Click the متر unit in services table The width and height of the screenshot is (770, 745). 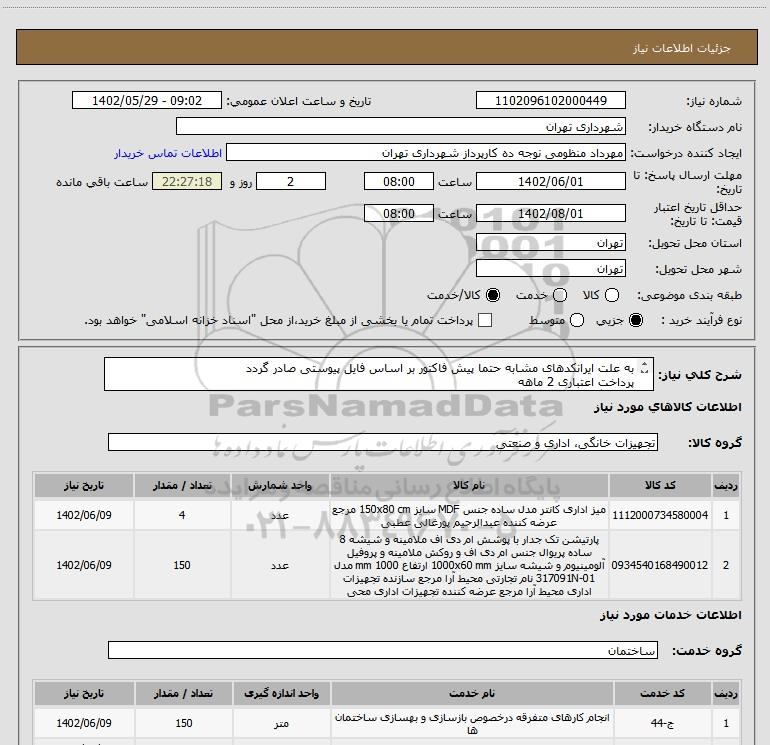tap(282, 723)
